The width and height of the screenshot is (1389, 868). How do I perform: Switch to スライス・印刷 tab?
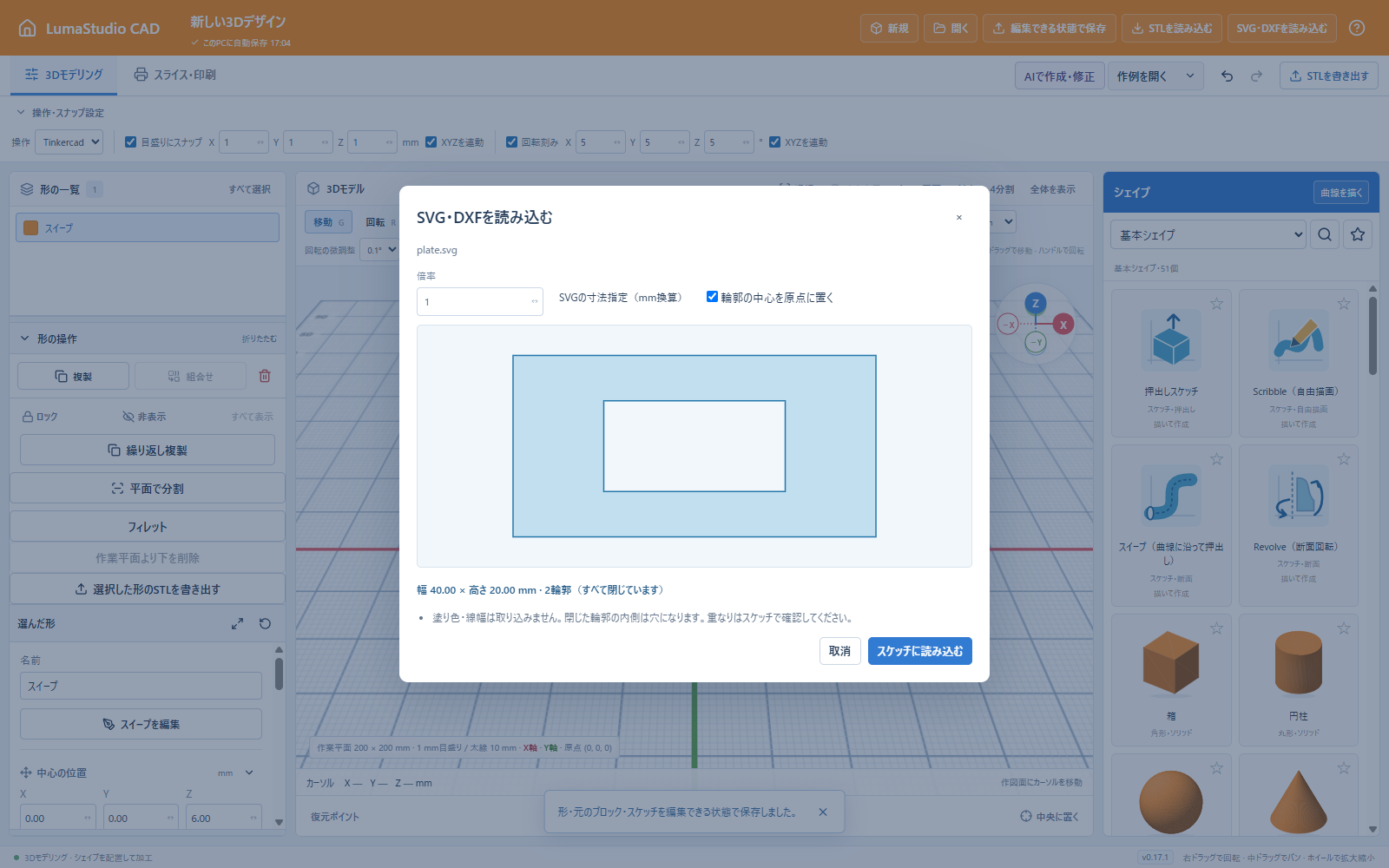pyautogui.click(x=174, y=75)
